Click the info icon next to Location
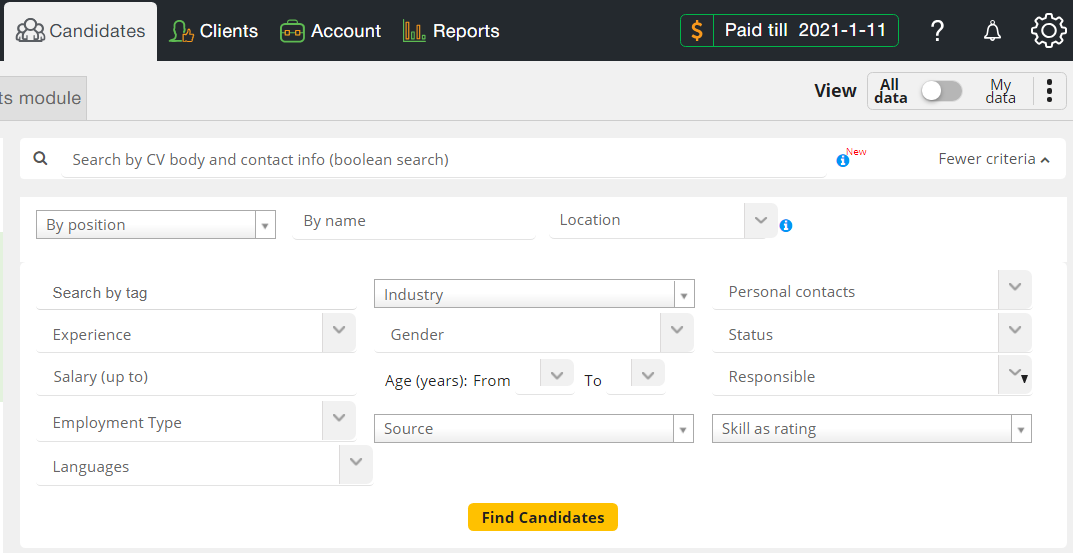 click(x=786, y=225)
